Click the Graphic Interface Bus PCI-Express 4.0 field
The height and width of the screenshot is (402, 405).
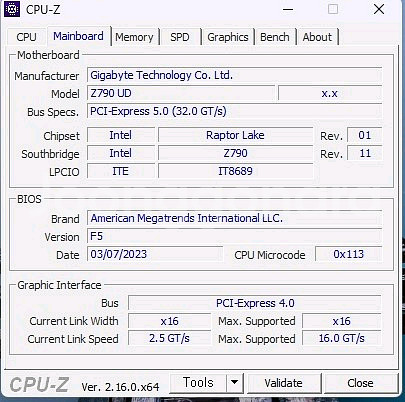pyautogui.click(x=255, y=303)
